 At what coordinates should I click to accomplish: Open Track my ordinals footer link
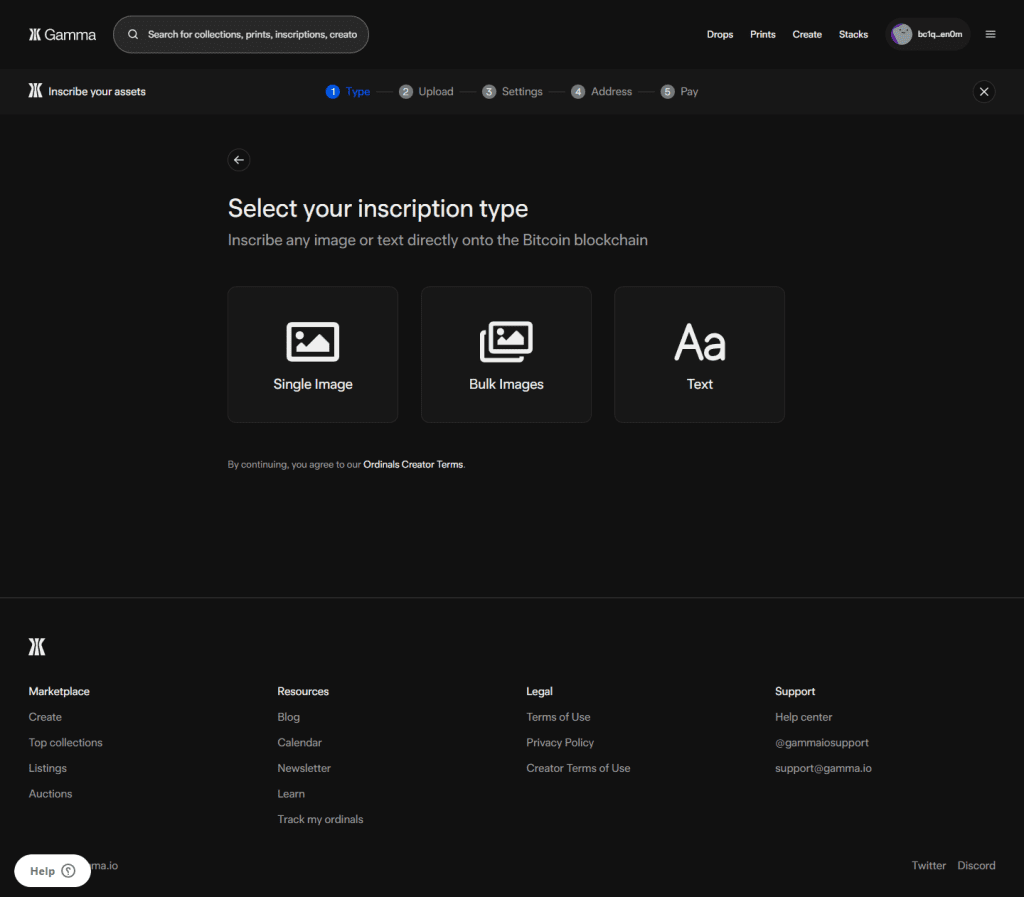point(320,820)
